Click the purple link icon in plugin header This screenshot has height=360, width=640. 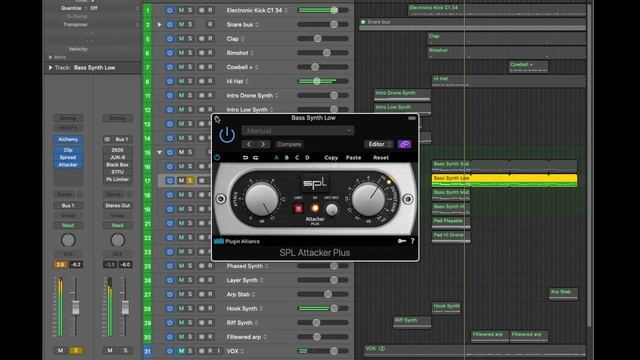point(404,144)
